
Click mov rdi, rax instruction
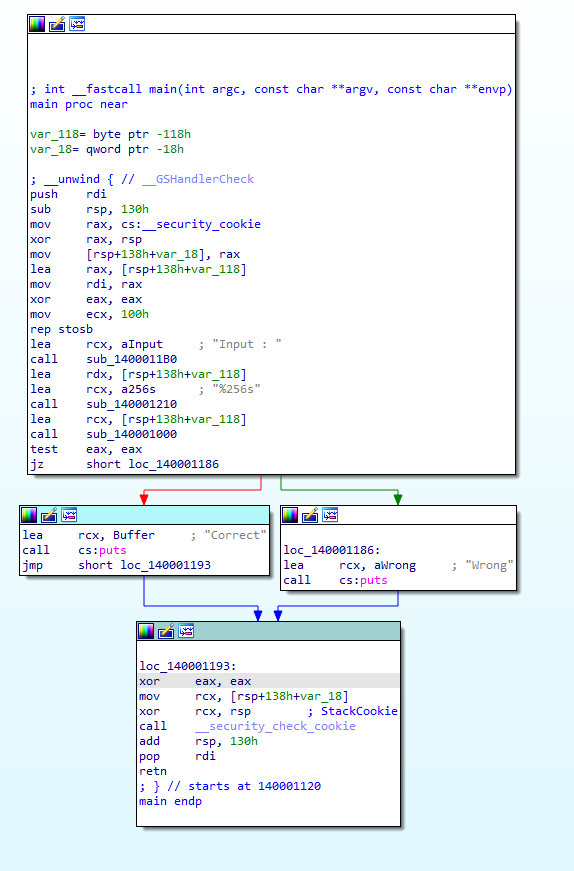(x=86, y=284)
